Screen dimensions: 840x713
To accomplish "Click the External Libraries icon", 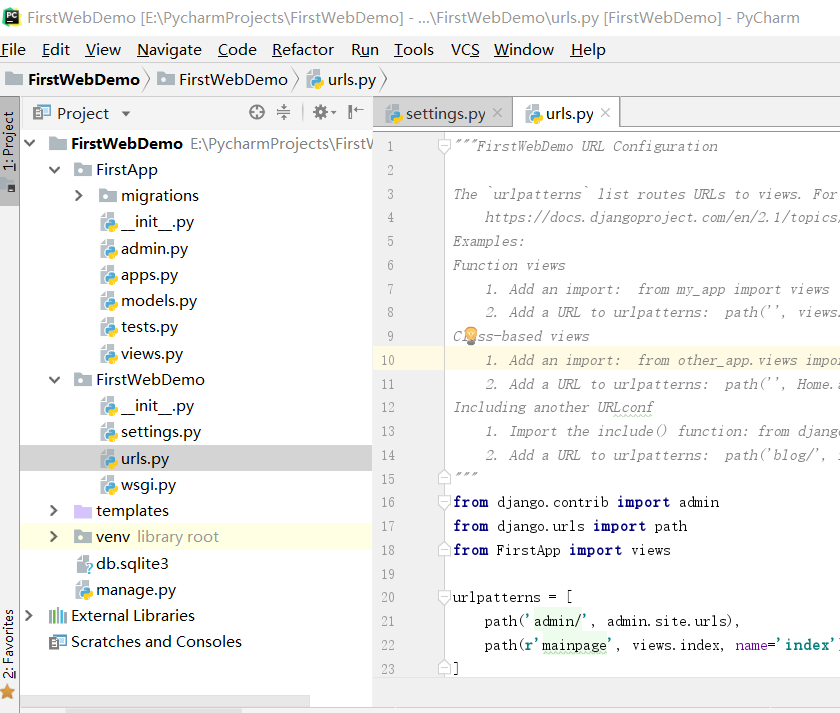I will [x=57, y=616].
